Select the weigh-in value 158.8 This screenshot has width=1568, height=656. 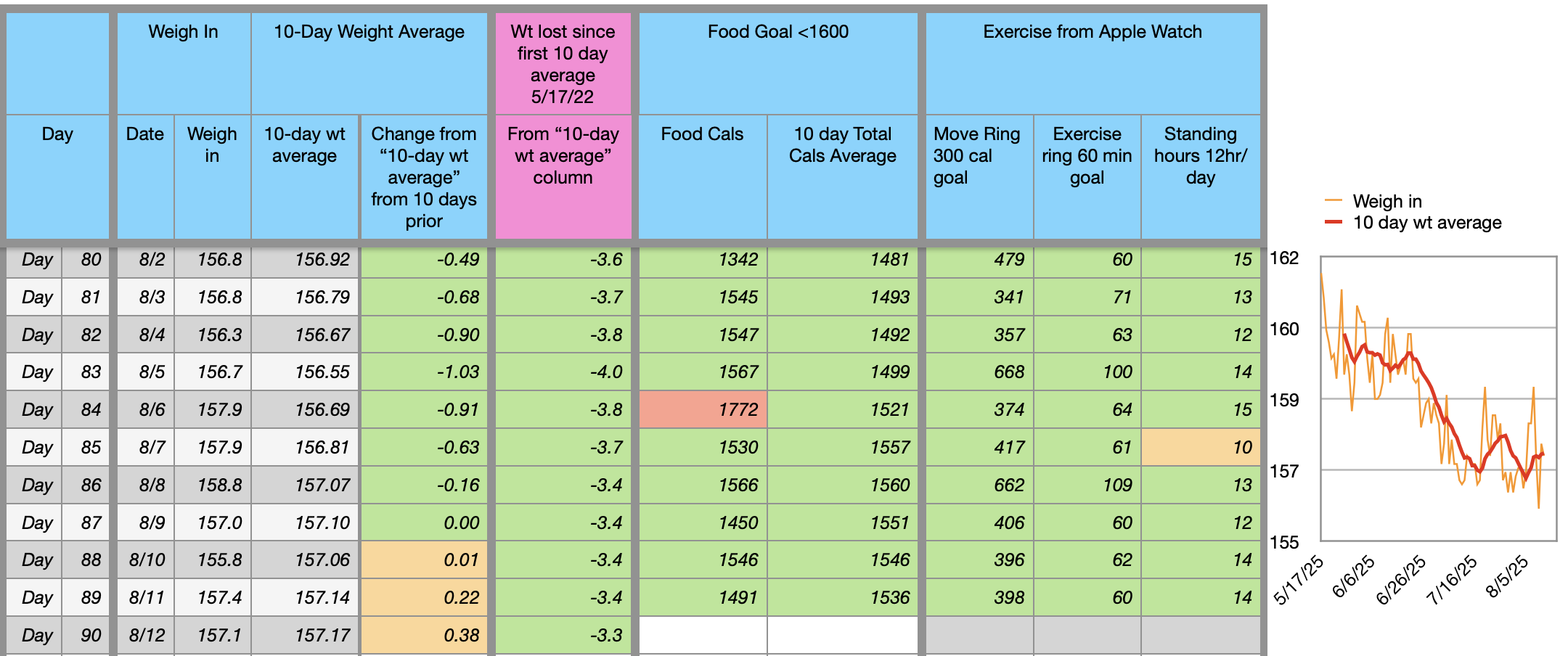point(212,485)
